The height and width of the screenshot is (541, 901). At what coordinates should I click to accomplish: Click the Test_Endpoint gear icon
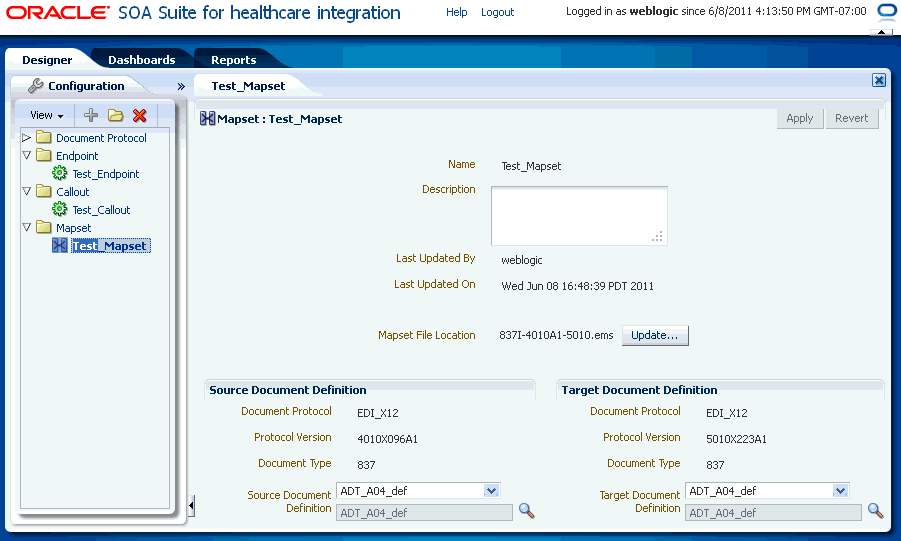(60, 173)
